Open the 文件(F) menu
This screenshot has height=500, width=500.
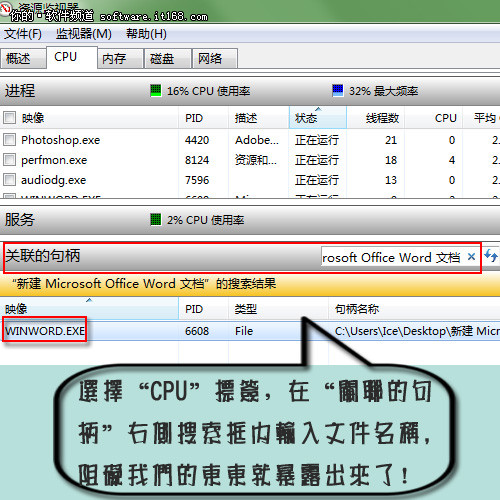23,34
